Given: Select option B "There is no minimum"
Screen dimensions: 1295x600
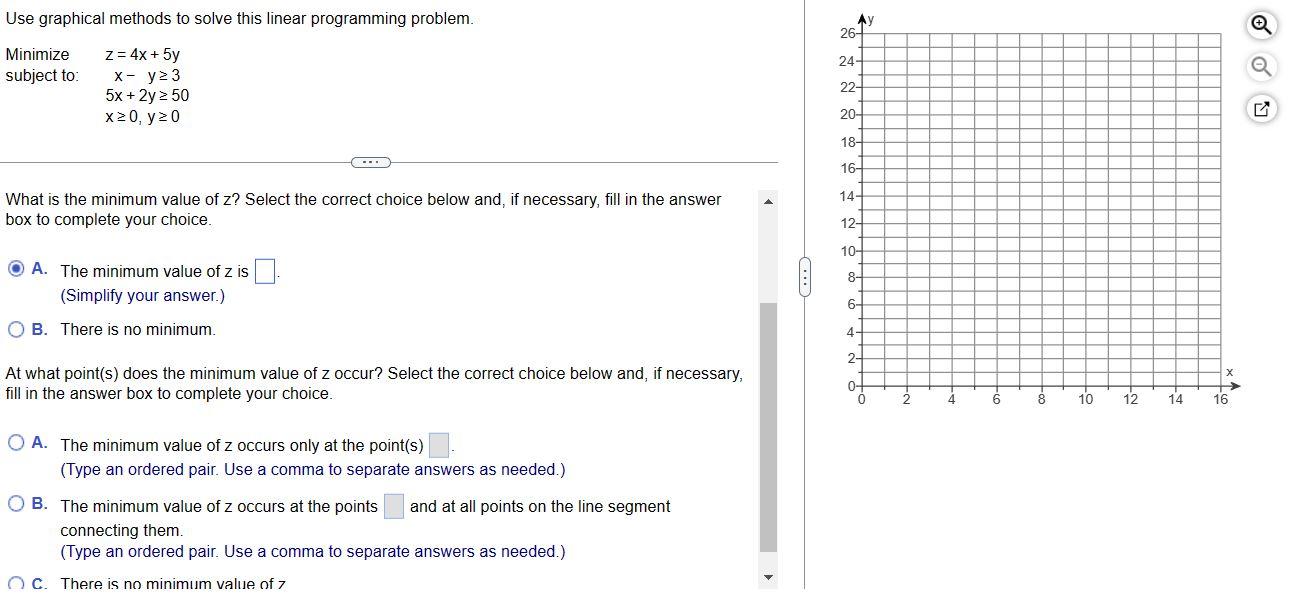Looking at the screenshot, I should (x=16, y=328).
